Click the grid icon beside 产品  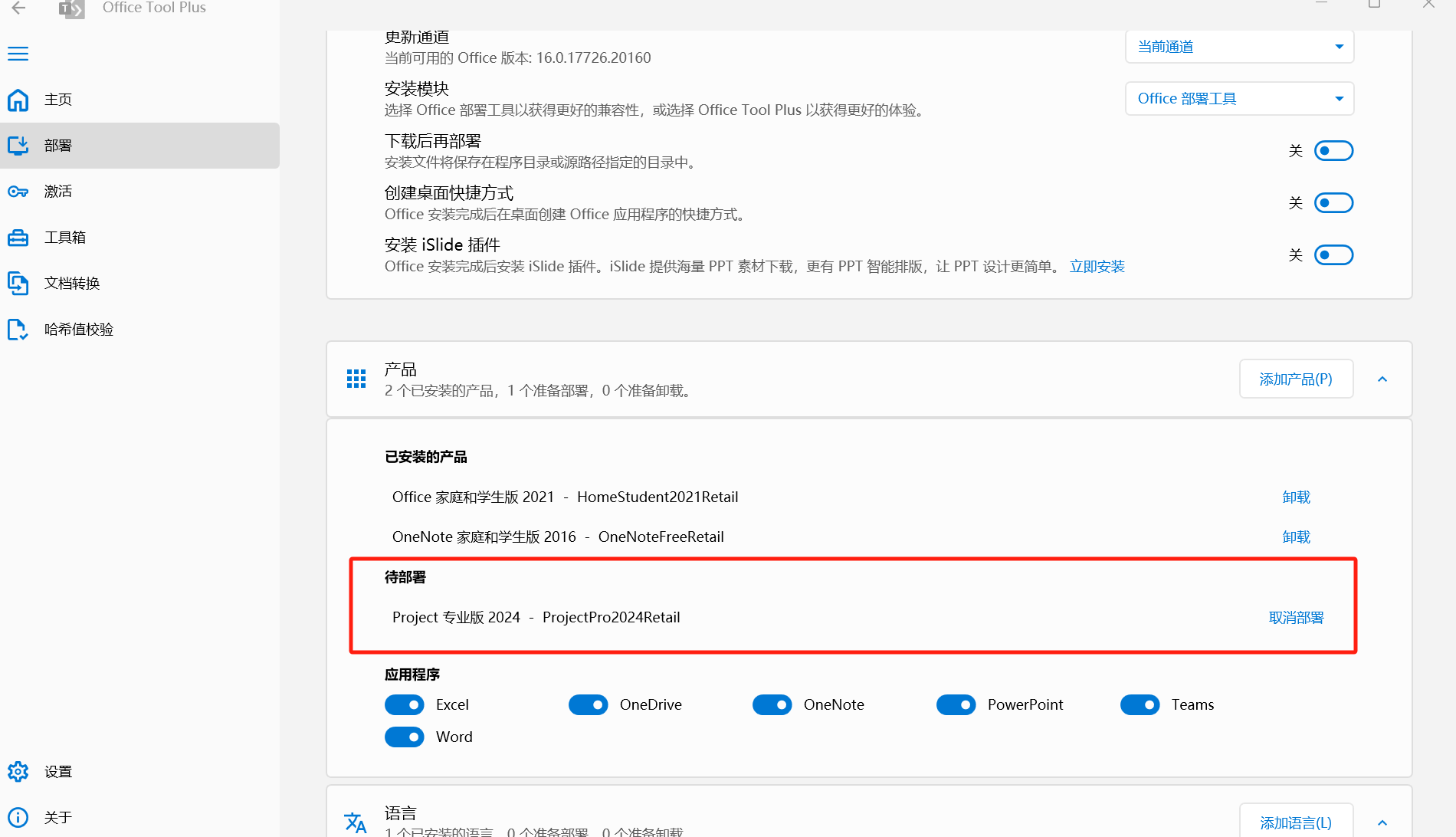[356, 379]
